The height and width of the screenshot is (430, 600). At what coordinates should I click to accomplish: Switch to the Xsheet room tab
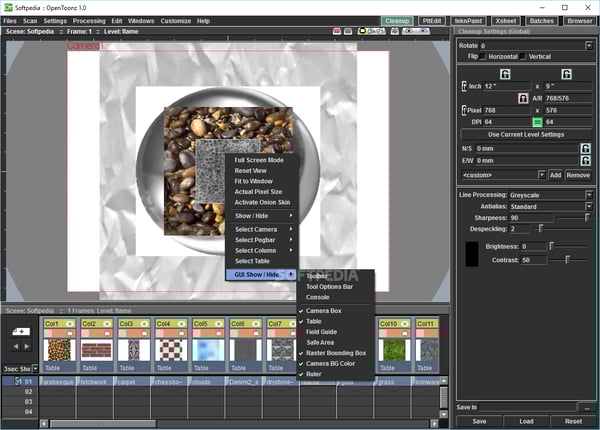coord(506,21)
